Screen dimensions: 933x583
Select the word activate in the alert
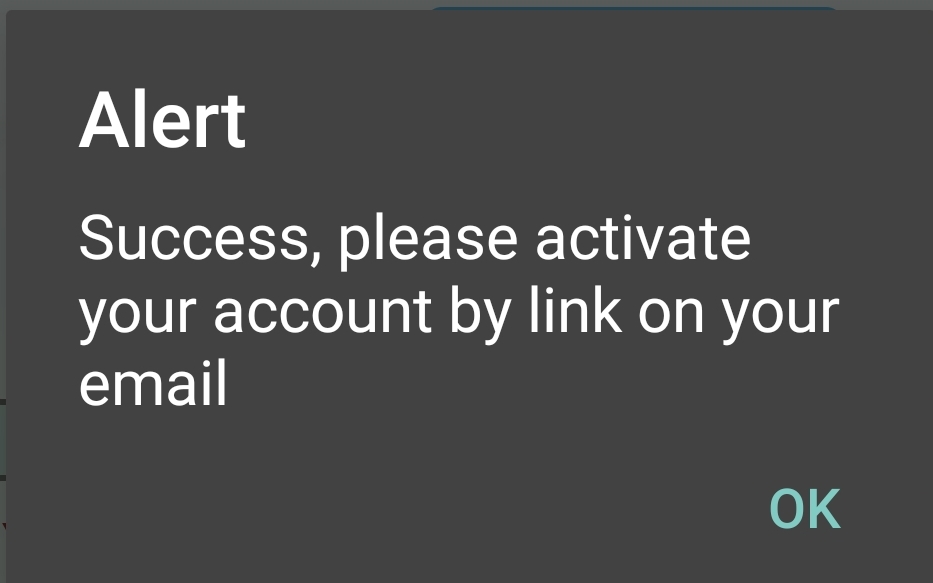[643, 238]
